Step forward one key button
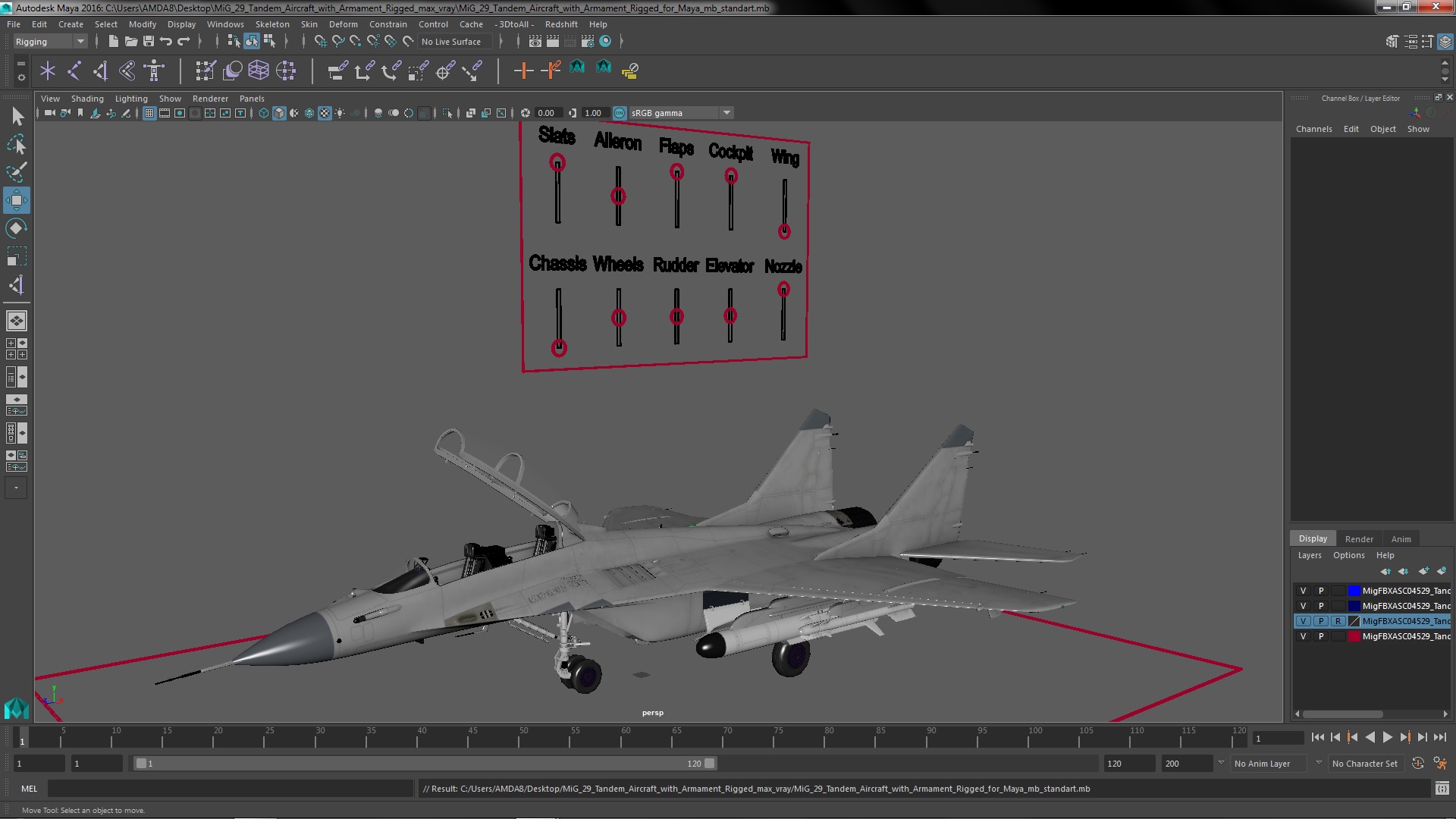 pos(1404,737)
